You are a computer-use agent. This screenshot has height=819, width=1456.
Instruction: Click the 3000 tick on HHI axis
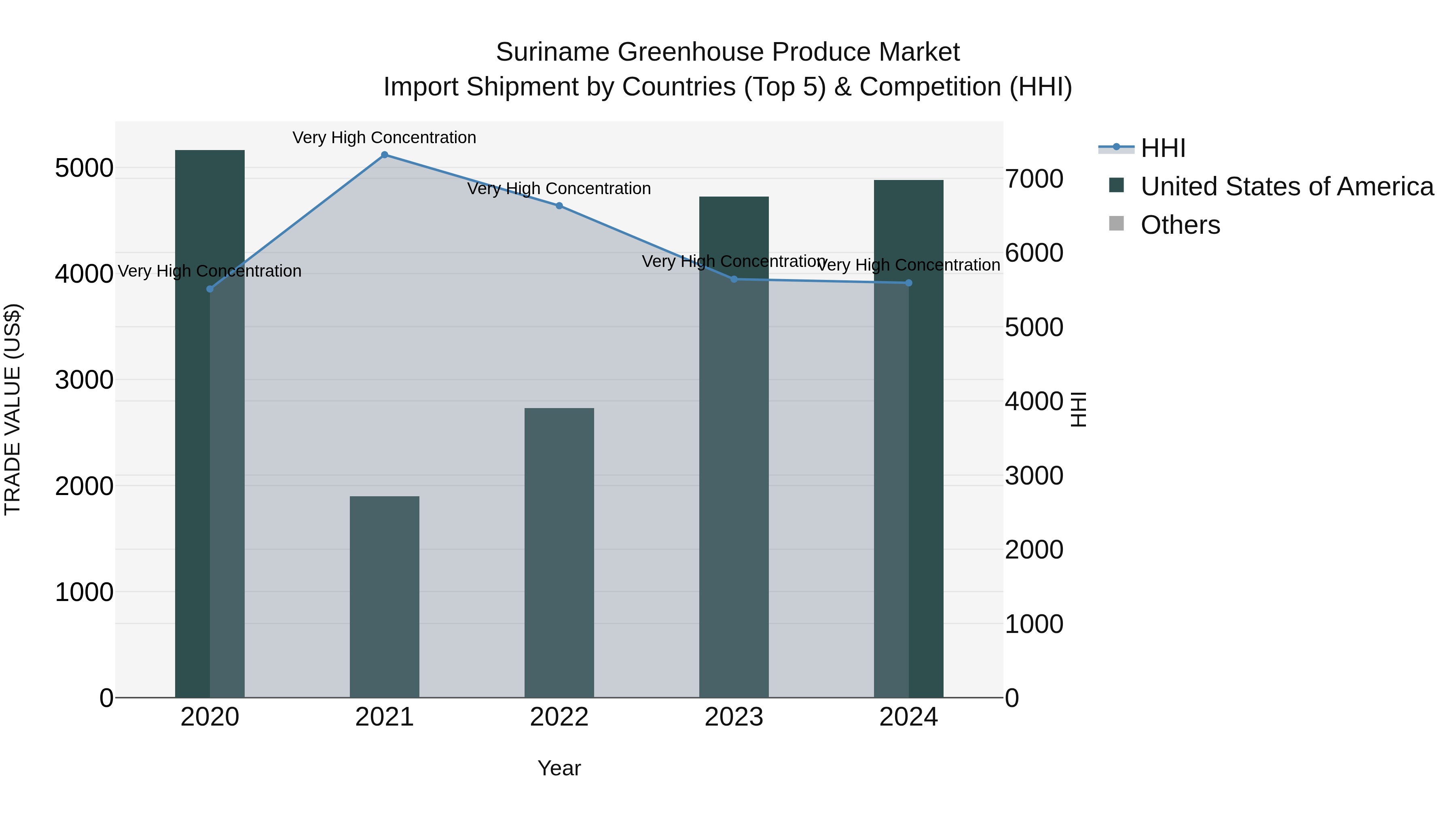1034,475
